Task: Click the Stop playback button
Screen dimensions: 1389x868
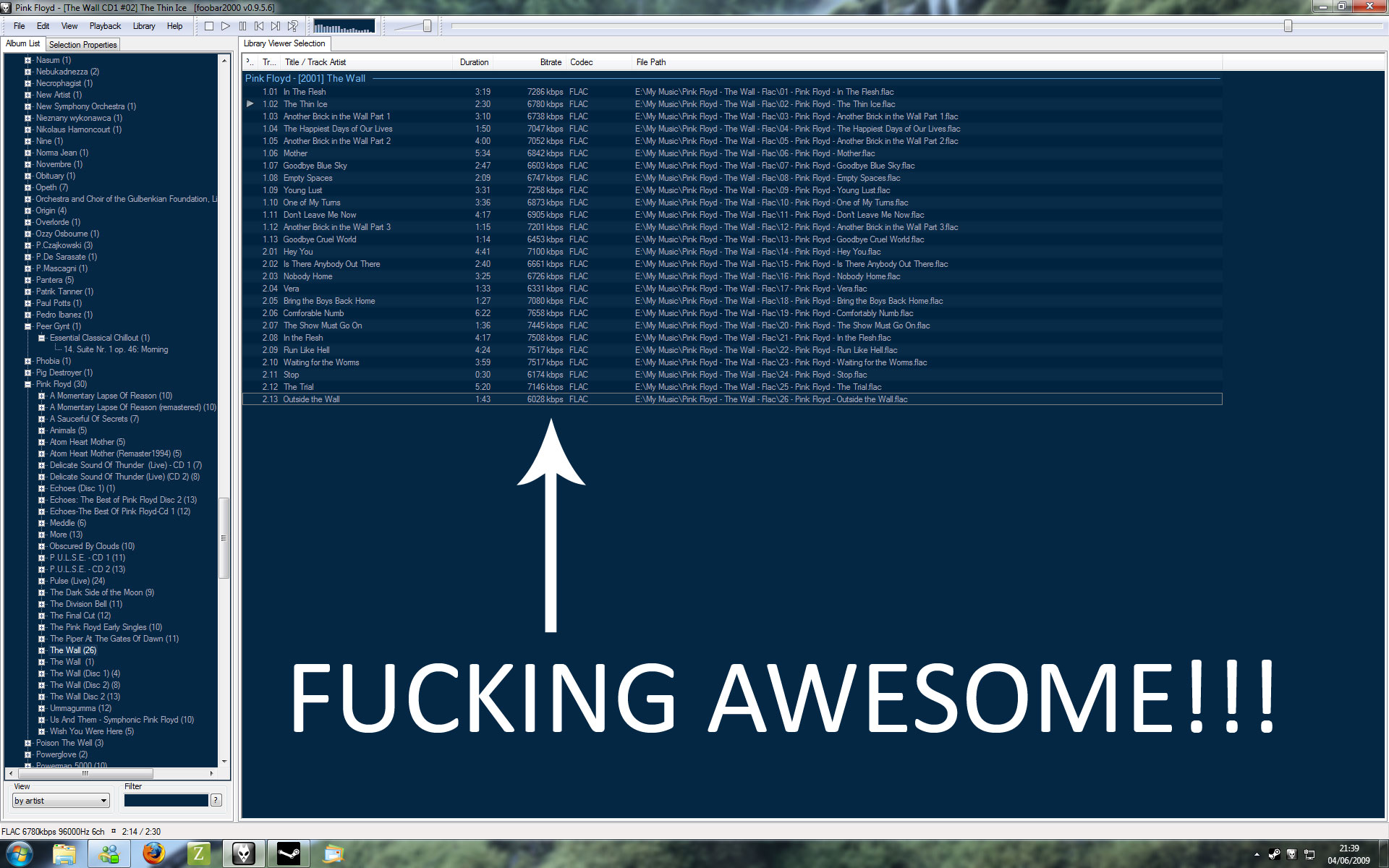Action: [209, 26]
